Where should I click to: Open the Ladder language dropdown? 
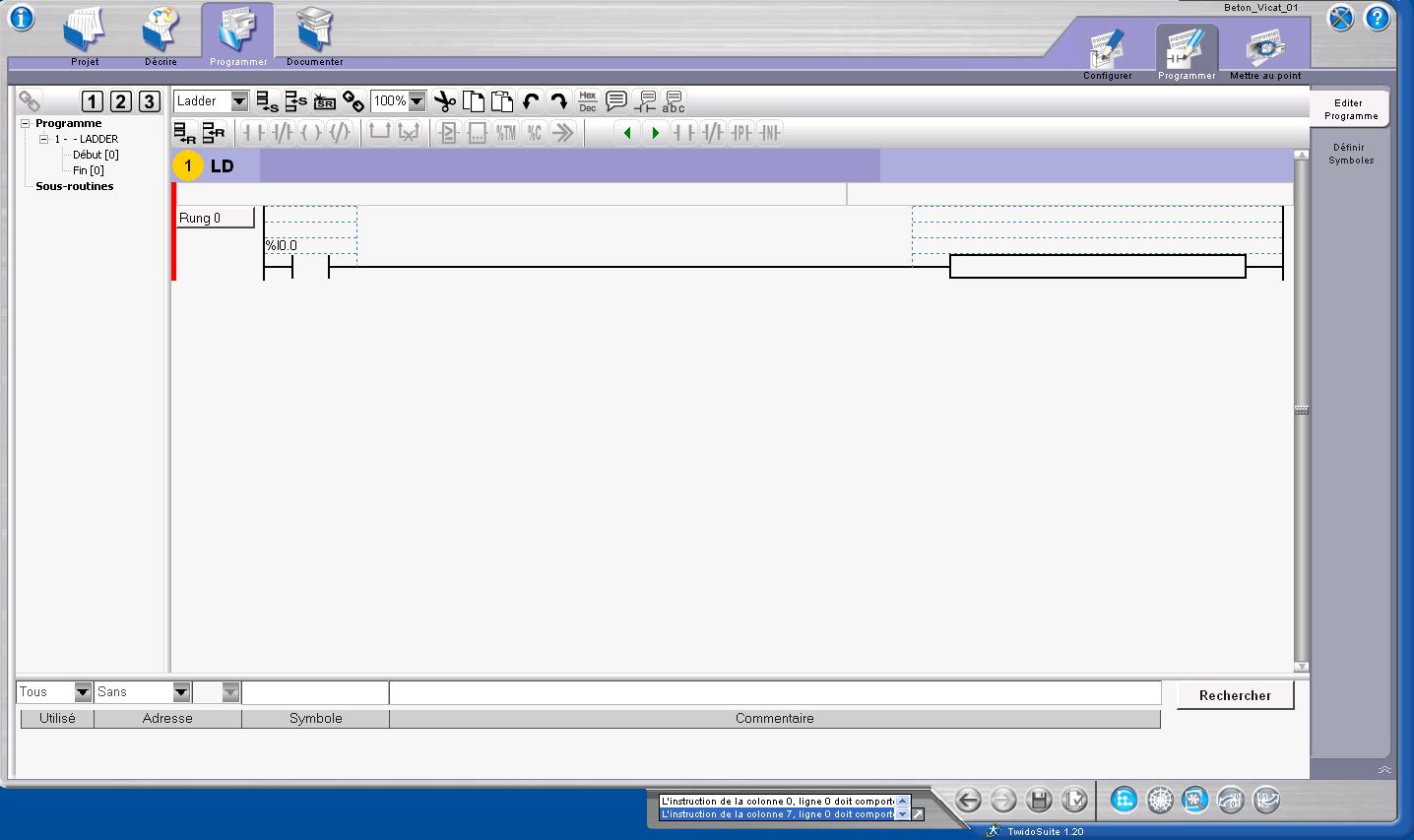(239, 101)
